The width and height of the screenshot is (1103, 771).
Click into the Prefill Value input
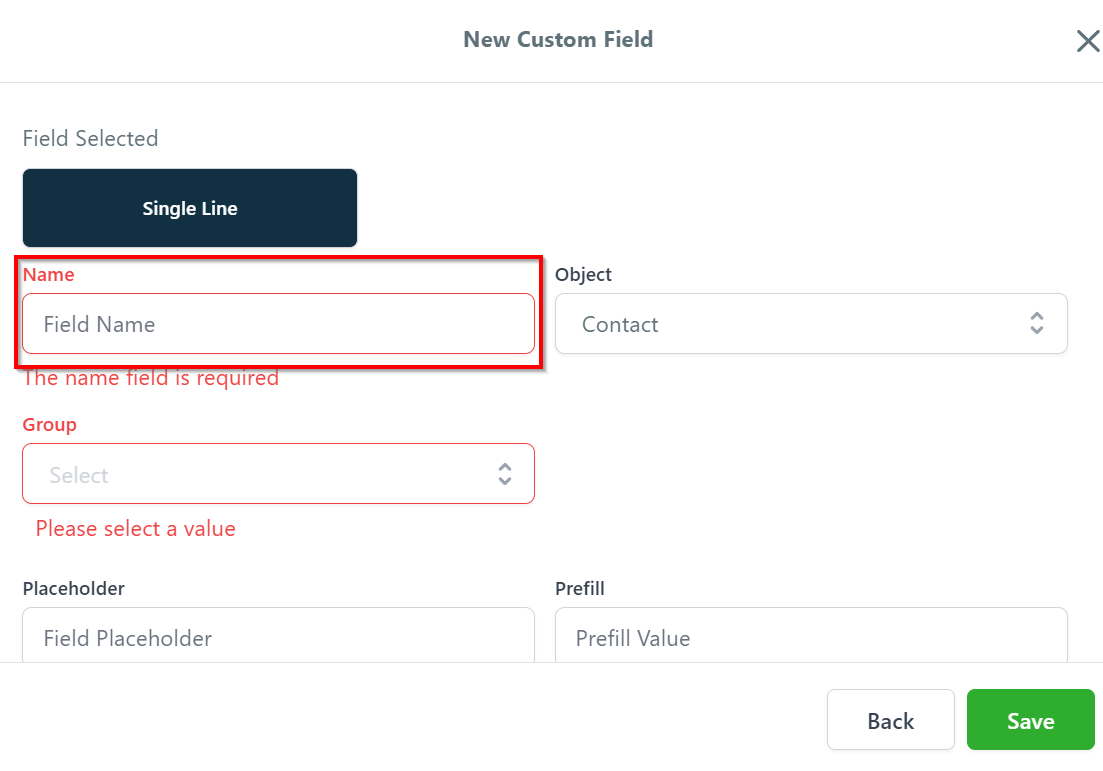point(810,637)
